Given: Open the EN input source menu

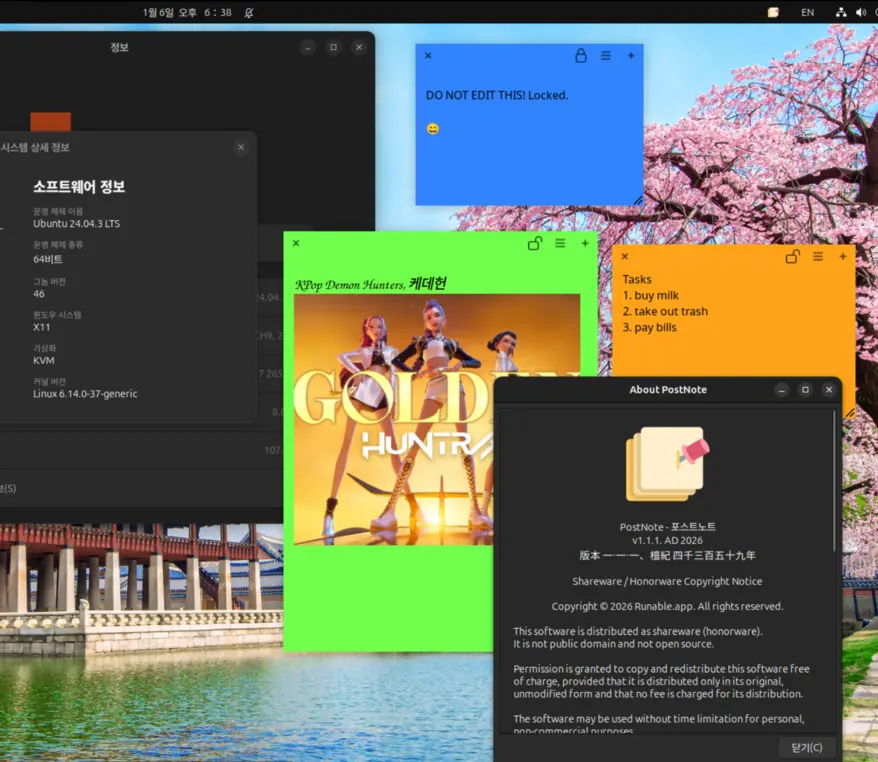Looking at the screenshot, I should (x=807, y=12).
